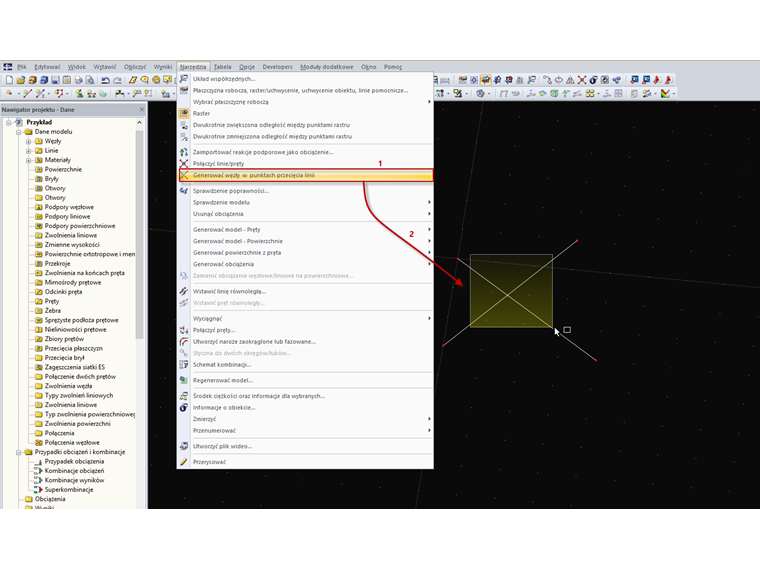Select Przekroje in the navigator tree

(58, 264)
